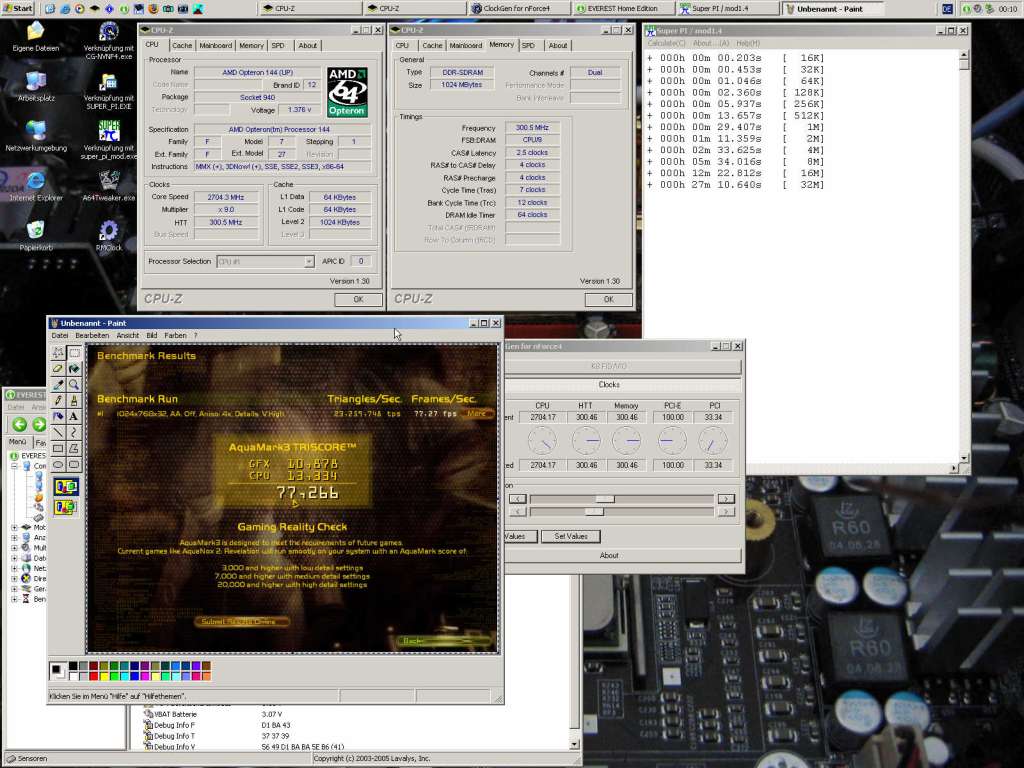Select the rectangular Select tool in Paint

point(74,353)
